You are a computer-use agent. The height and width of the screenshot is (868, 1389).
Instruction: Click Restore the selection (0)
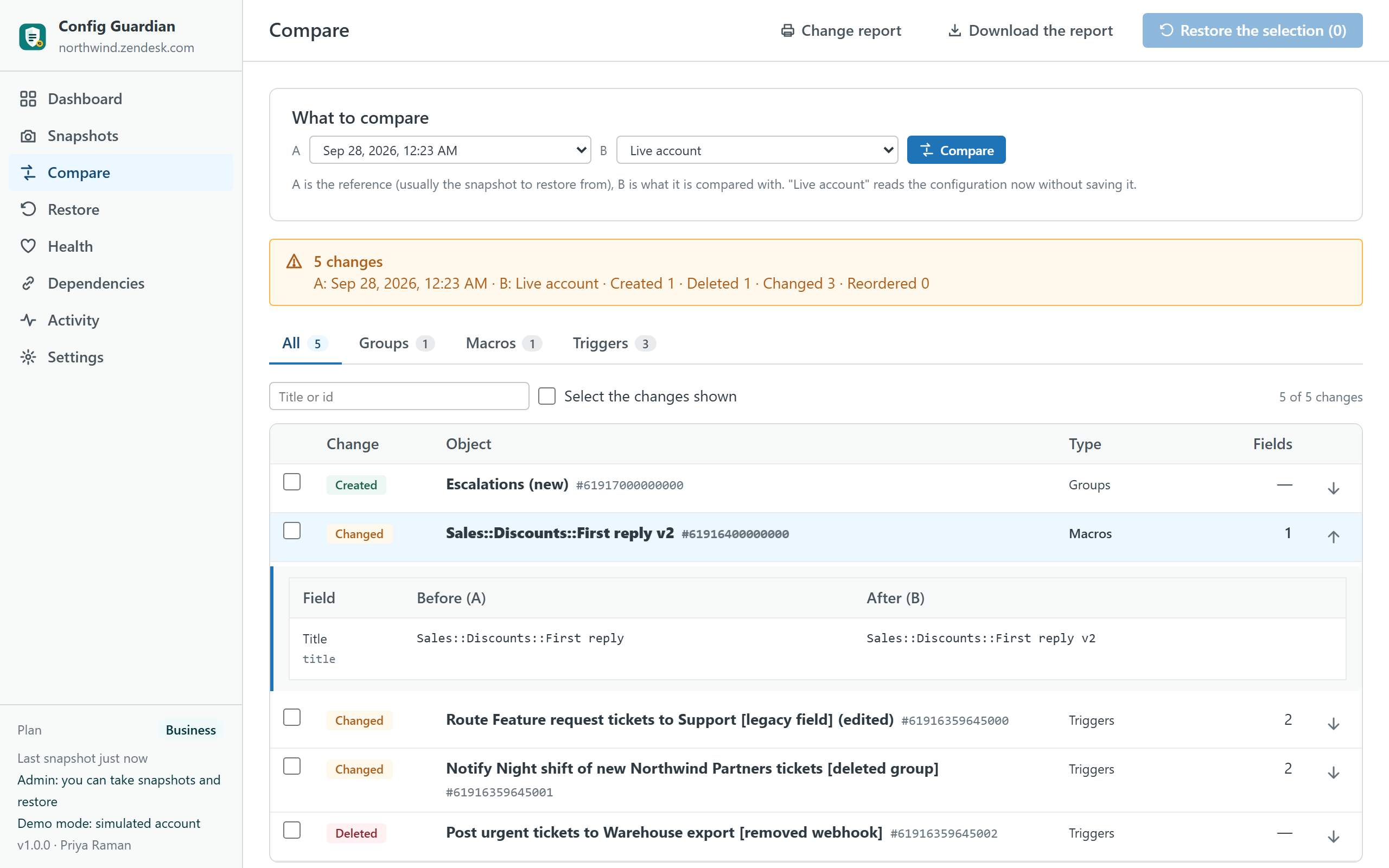pyautogui.click(x=1252, y=30)
